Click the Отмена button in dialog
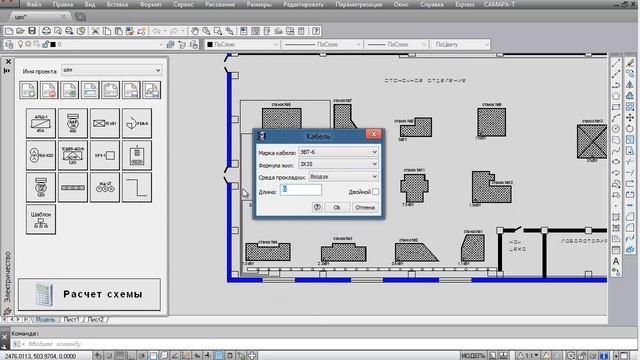Viewport: 640px width, 360px height. 365,207
